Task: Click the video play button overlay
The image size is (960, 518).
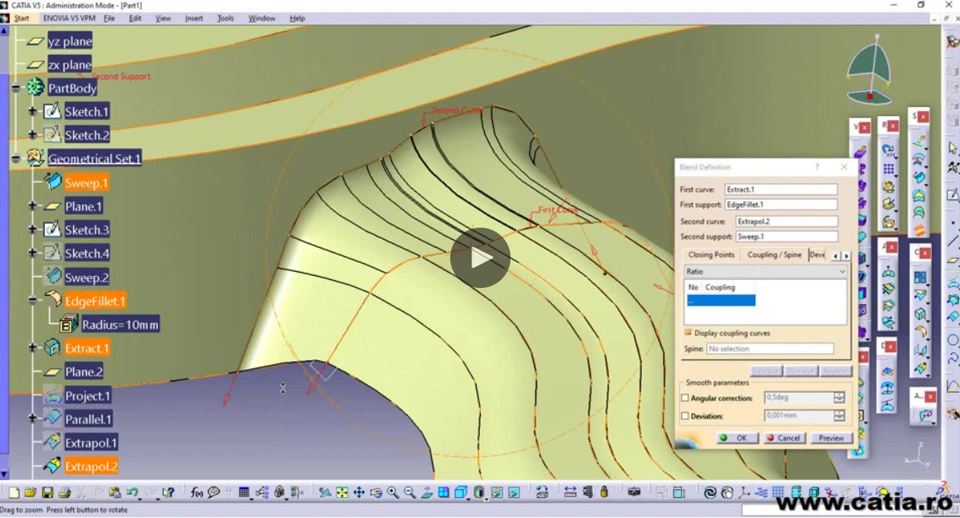Action: click(480, 258)
